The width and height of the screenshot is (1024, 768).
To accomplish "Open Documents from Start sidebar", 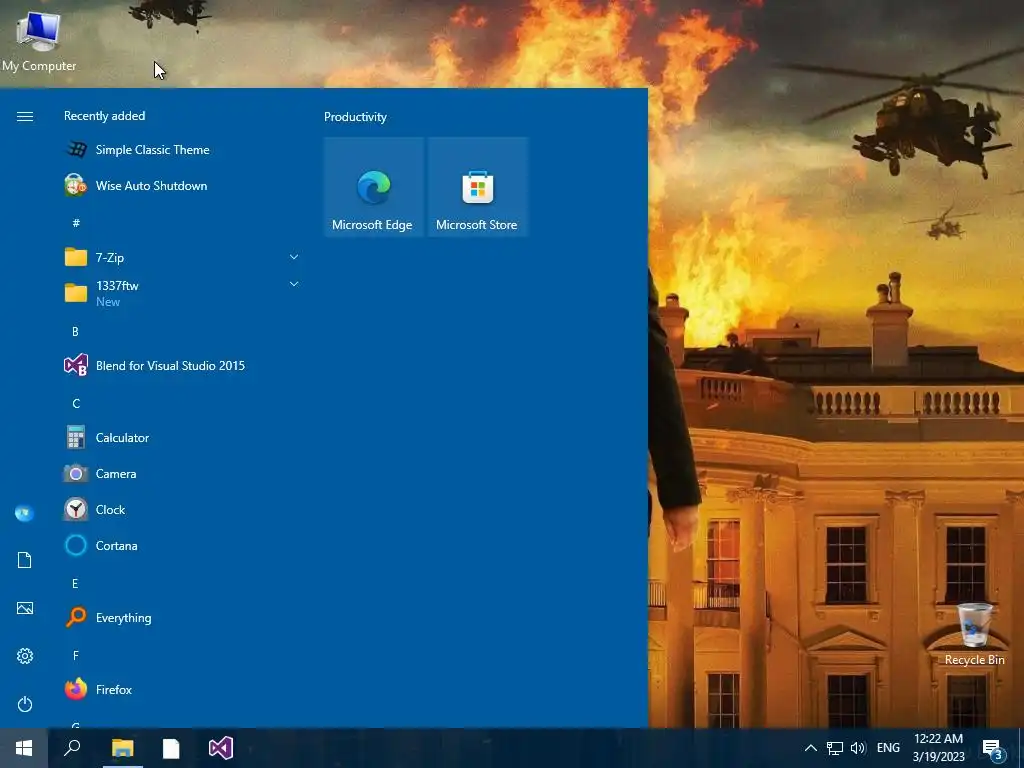I will pyautogui.click(x=24, y=560).
